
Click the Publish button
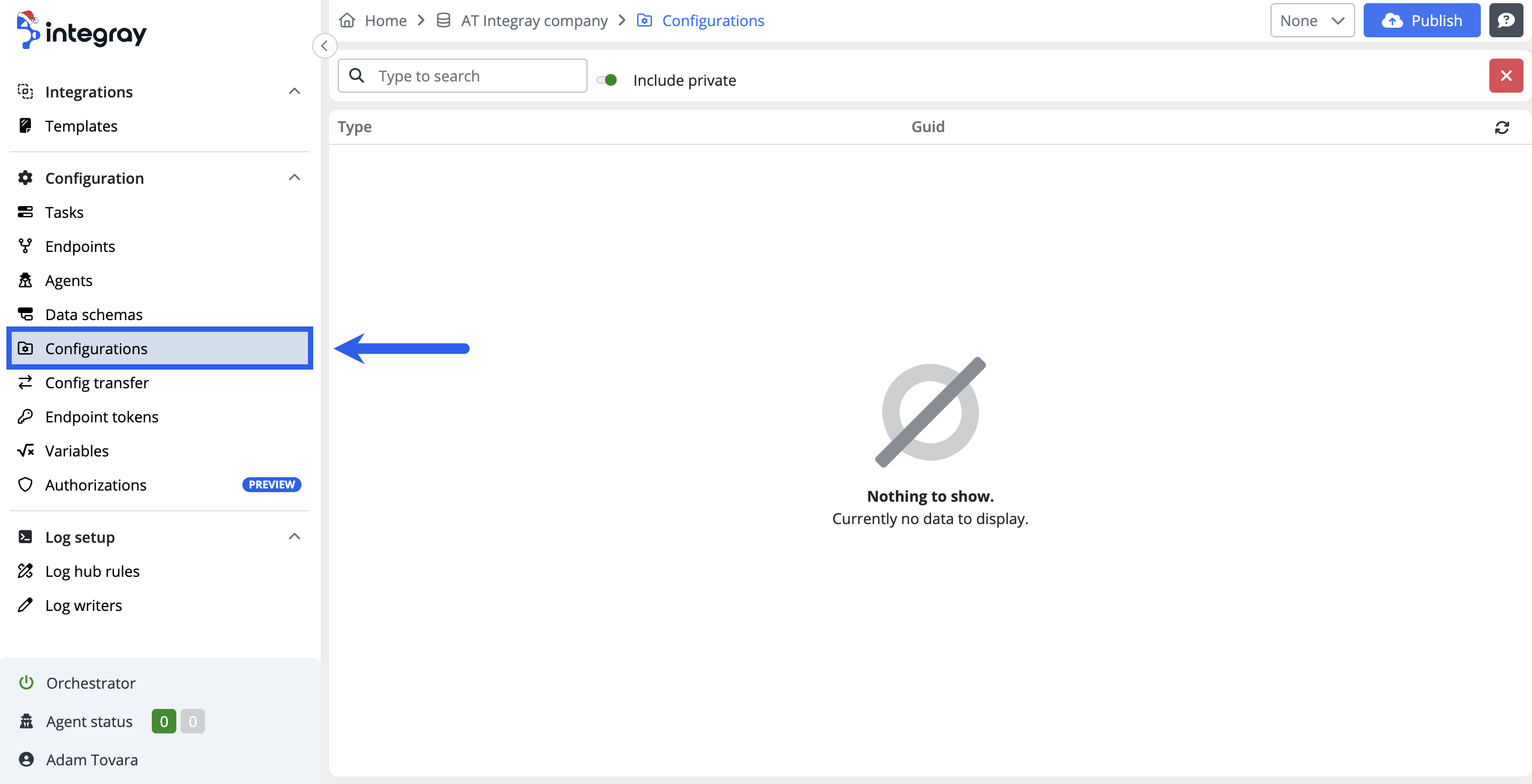tap(1421, 21)
